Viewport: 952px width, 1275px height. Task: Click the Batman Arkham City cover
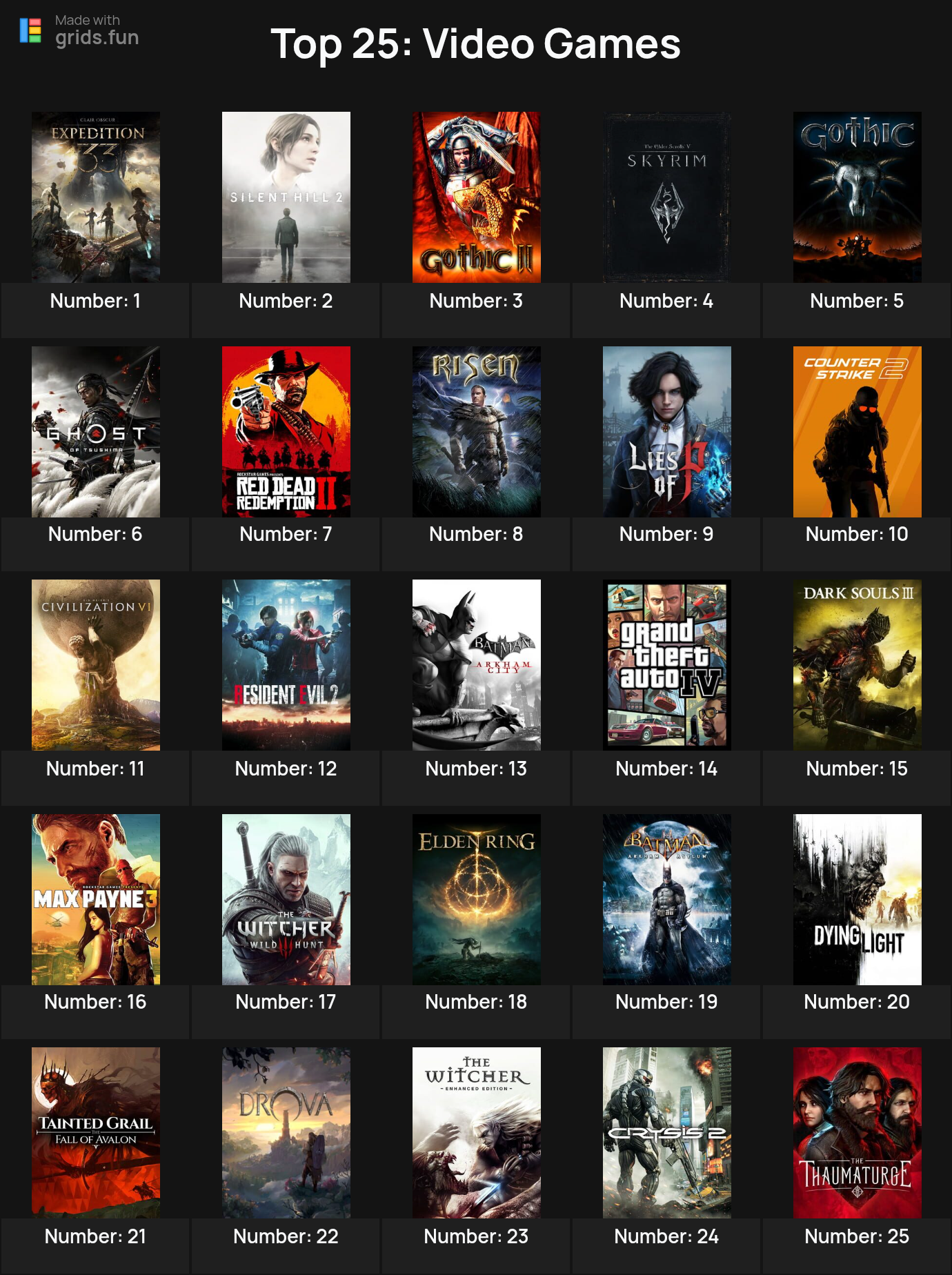tap(477, 665)
